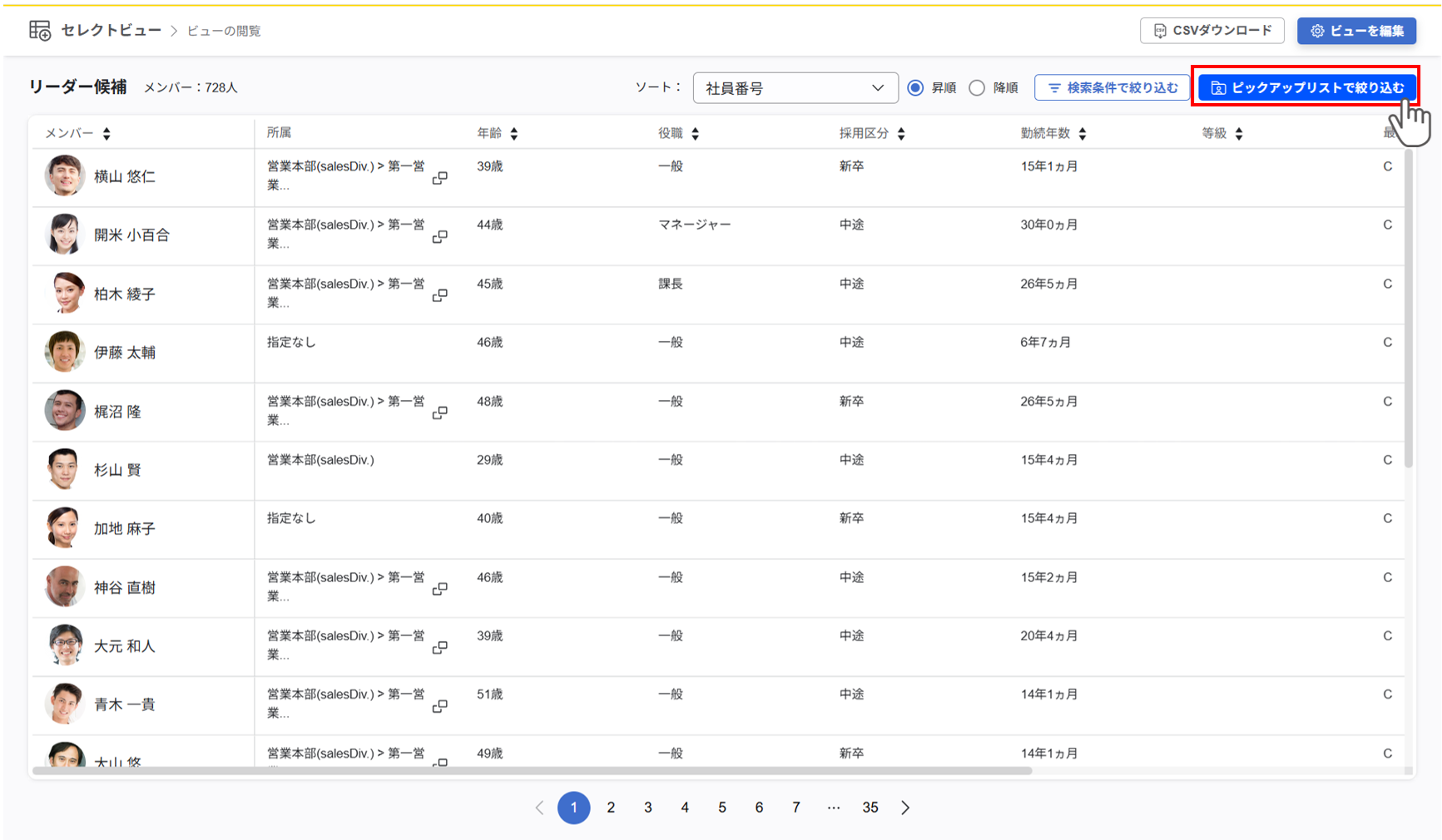
Task: Click 検索条件で絞り込む filter button
Action: pos(1112,88)
